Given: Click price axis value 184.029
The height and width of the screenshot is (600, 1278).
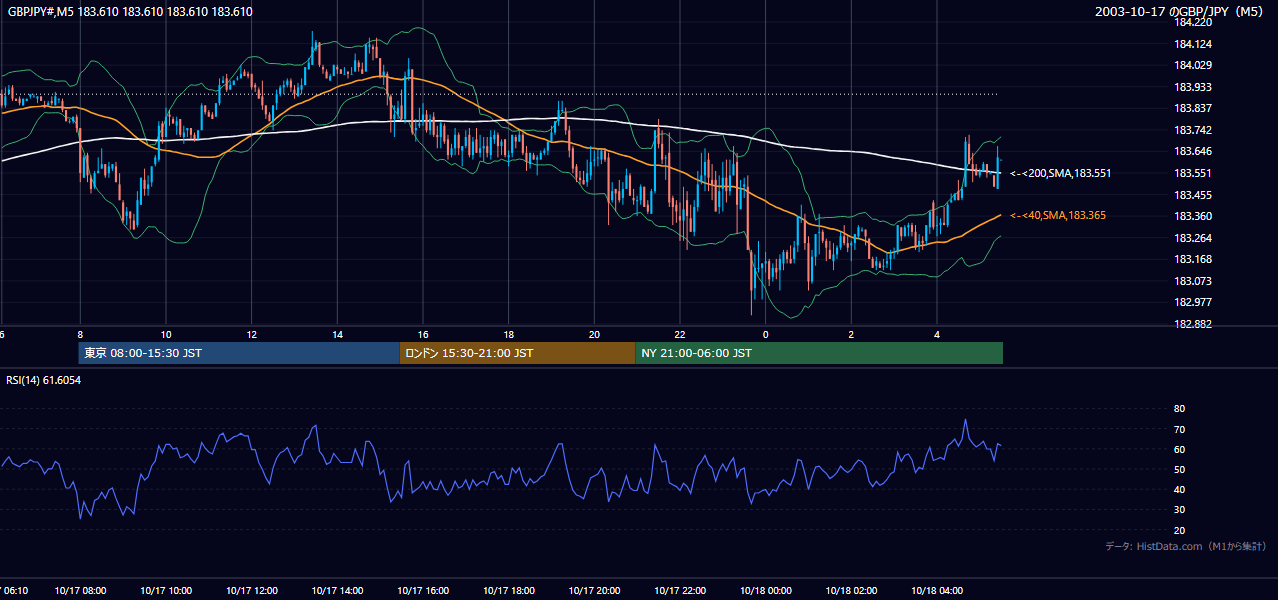Looking at the screenshot, I should (x=1193, y=65).
